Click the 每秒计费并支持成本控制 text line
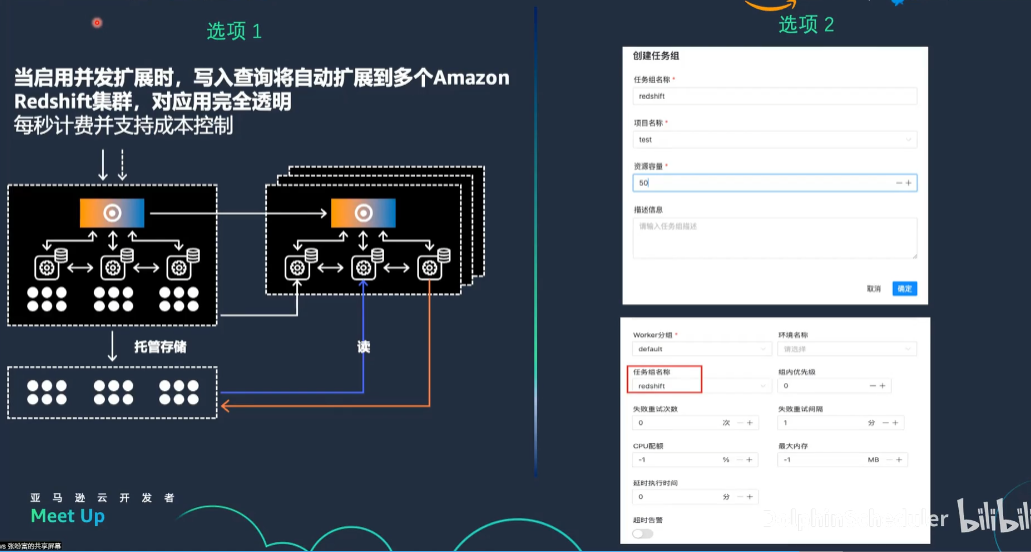 pos(124,126)
